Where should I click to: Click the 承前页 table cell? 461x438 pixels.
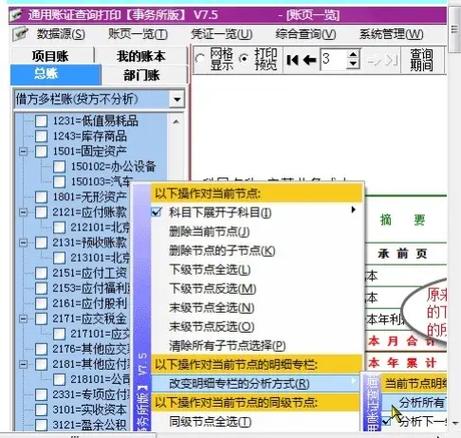coord(403,254)
